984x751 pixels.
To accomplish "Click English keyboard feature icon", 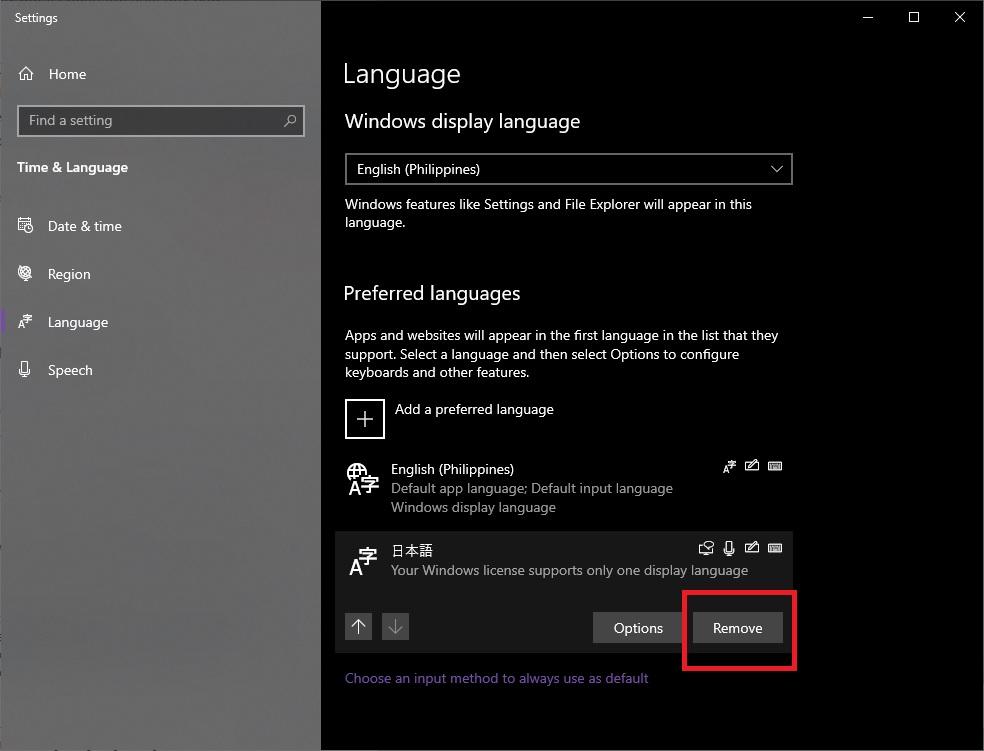I will (775, 466).
